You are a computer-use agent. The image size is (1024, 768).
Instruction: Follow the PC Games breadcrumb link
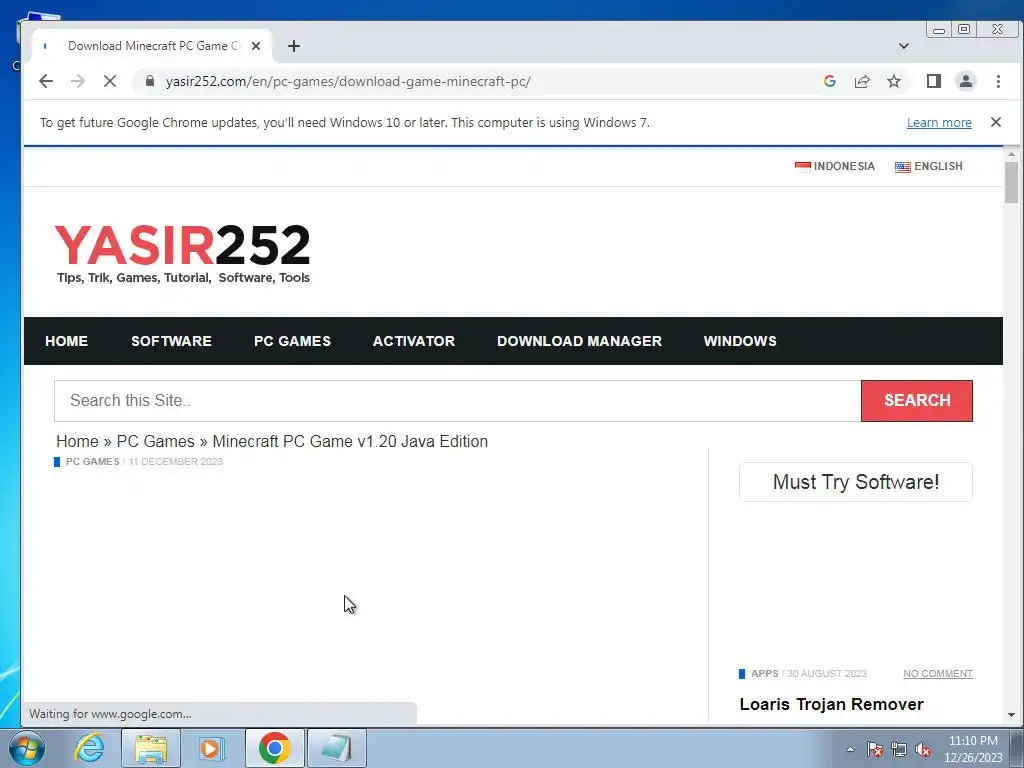click(155, 441)
